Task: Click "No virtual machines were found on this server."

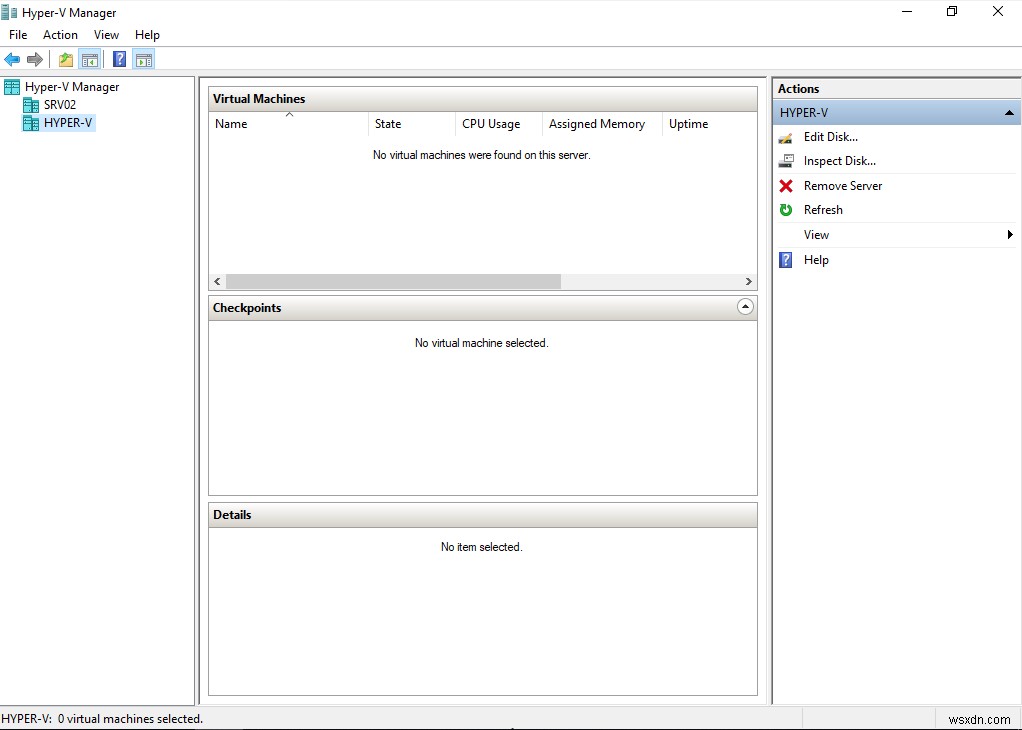Action: (482, 155)
